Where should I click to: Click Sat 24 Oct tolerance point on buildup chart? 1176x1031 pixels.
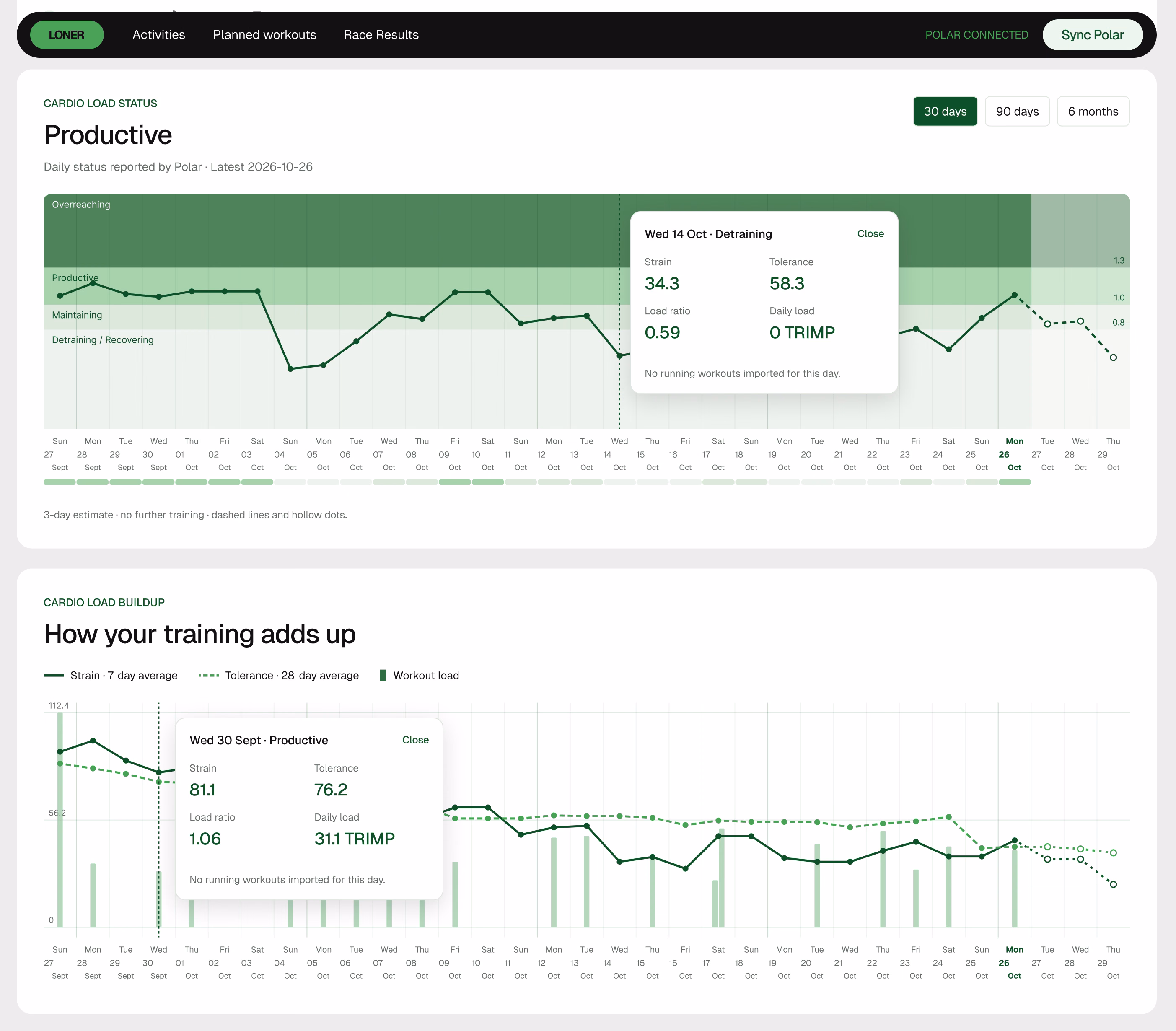pos(949,817)
